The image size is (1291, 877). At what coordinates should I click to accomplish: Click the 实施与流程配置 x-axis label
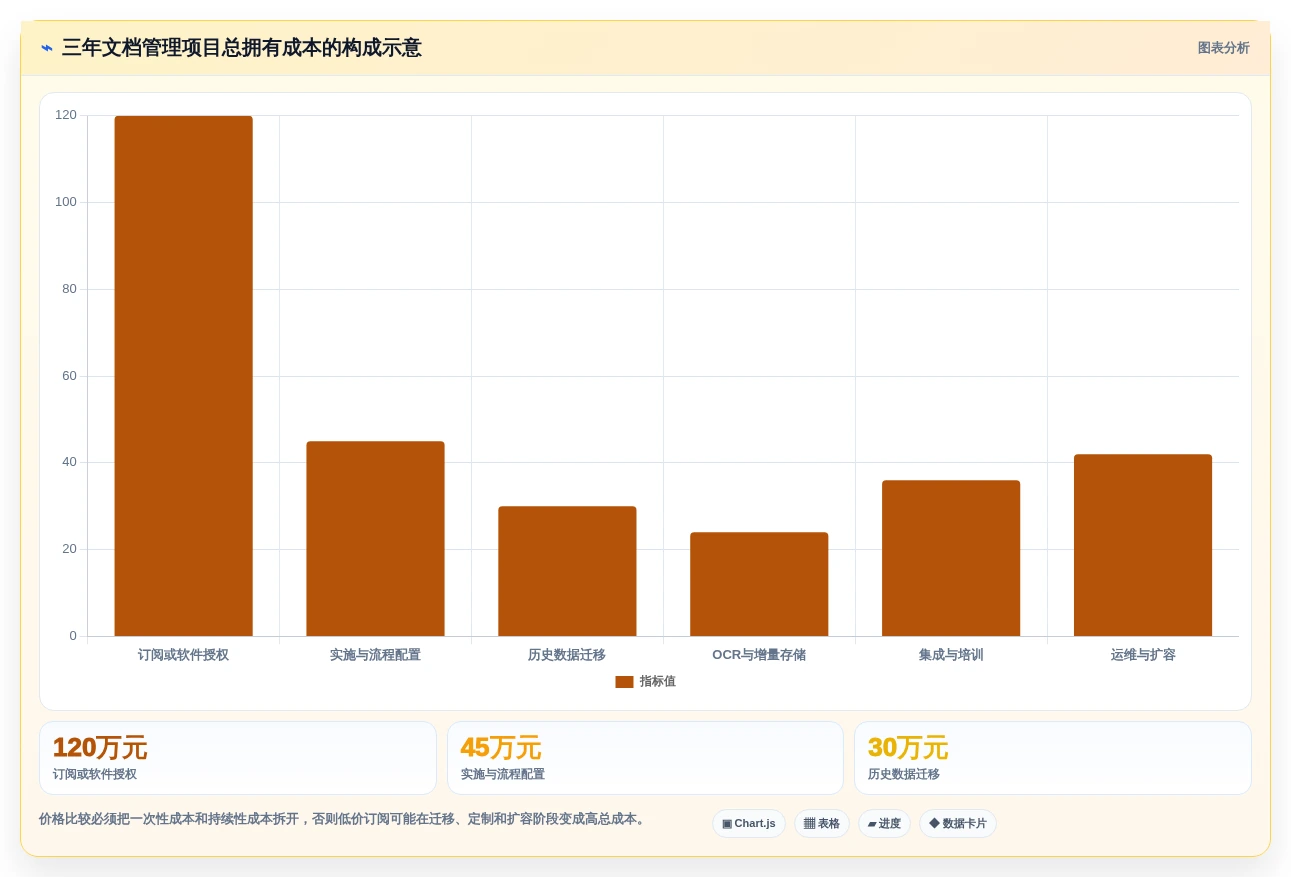pyautogui.click(x=375, y=655)
